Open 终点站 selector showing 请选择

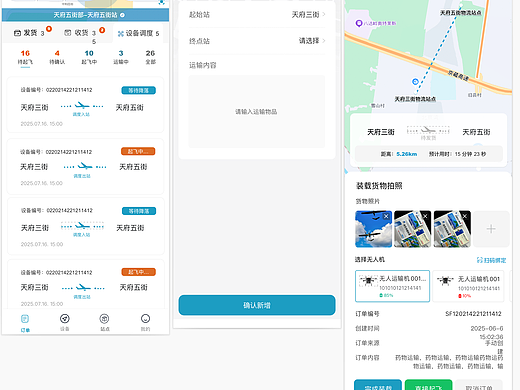[257, 41]
